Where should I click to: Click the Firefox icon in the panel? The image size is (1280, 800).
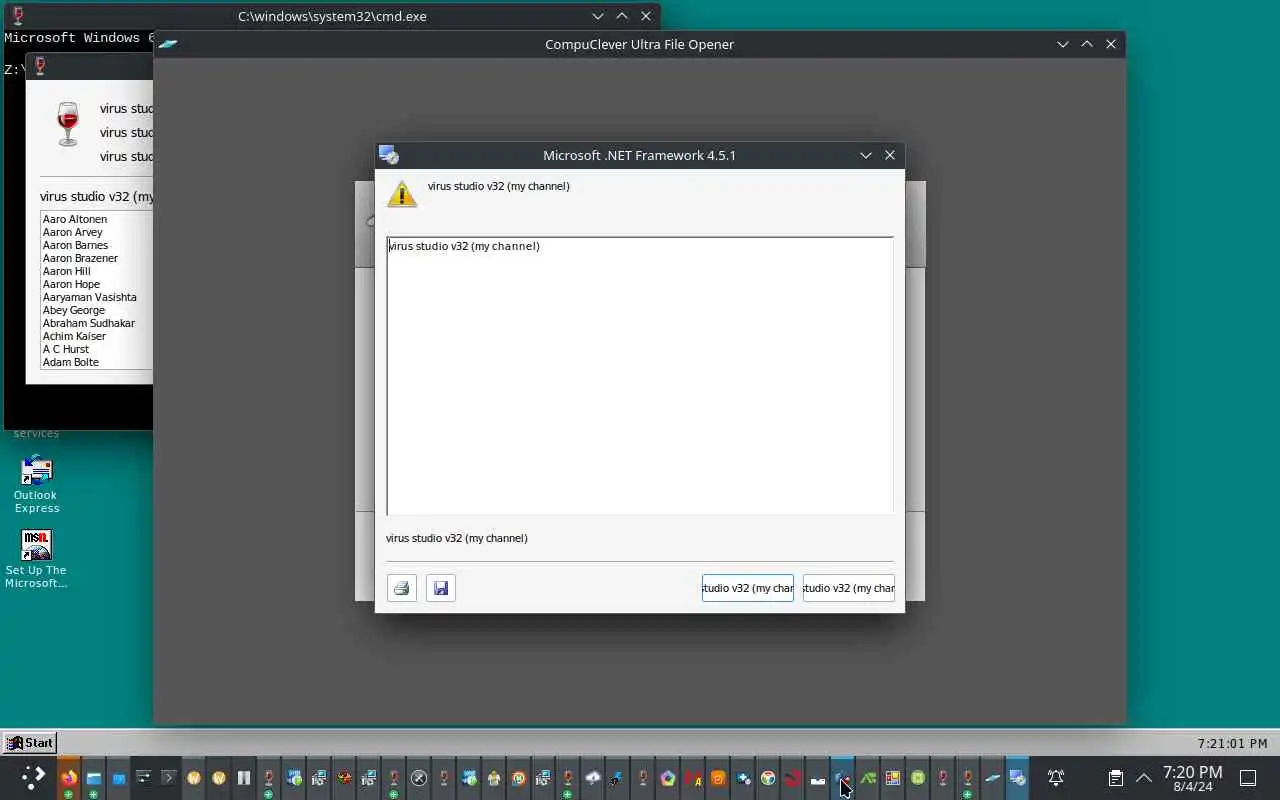point(69,777)
